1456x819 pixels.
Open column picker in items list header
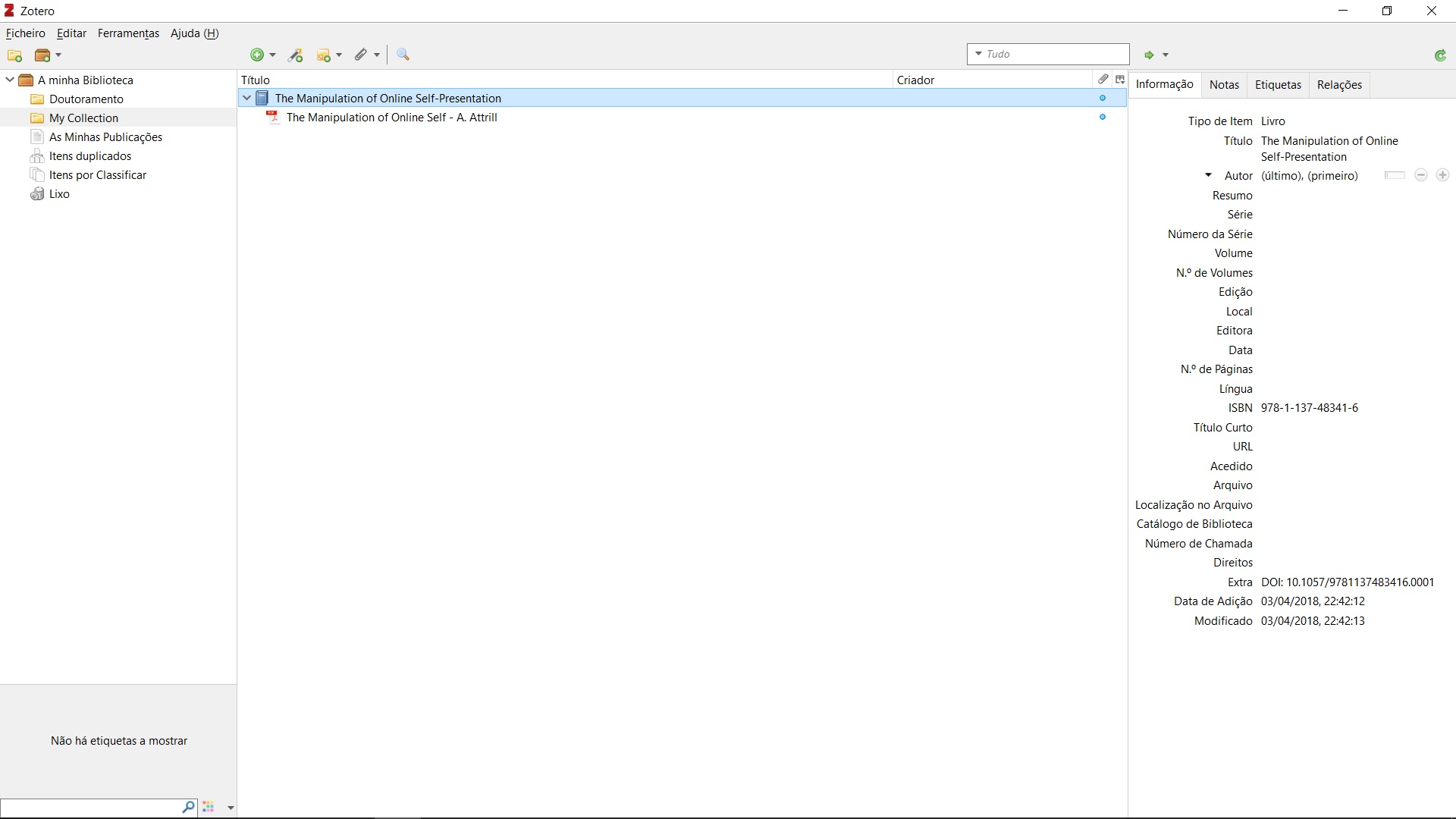pos(1120,80)
